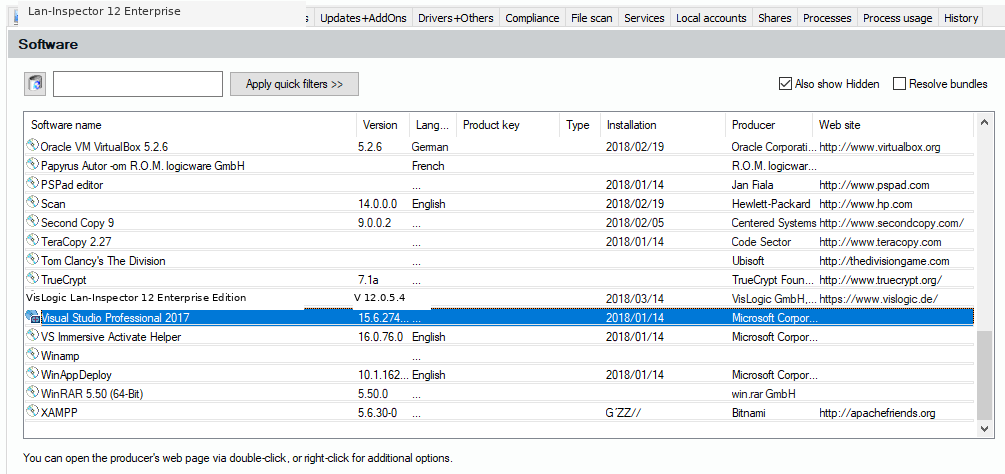Click the Tom Clancy's The Division icon
This screenshot has width=1005, height=474.
pos(33,260)
